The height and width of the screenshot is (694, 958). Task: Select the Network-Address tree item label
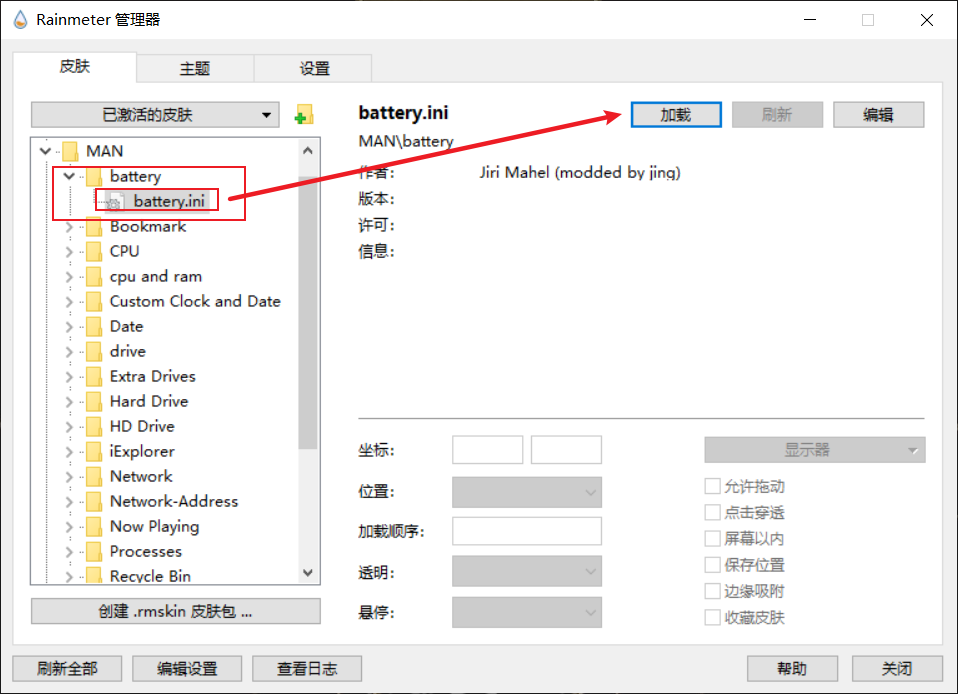coord(174,502)
